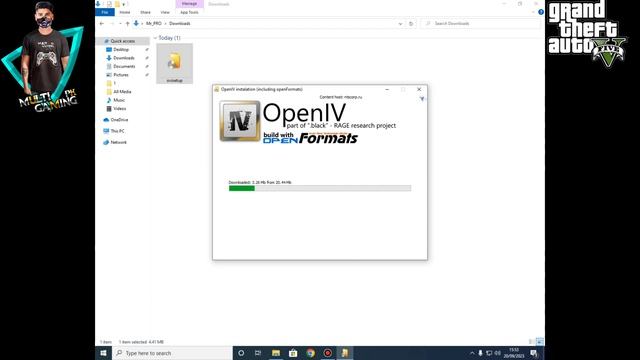Click the taskbar search box

172,353
